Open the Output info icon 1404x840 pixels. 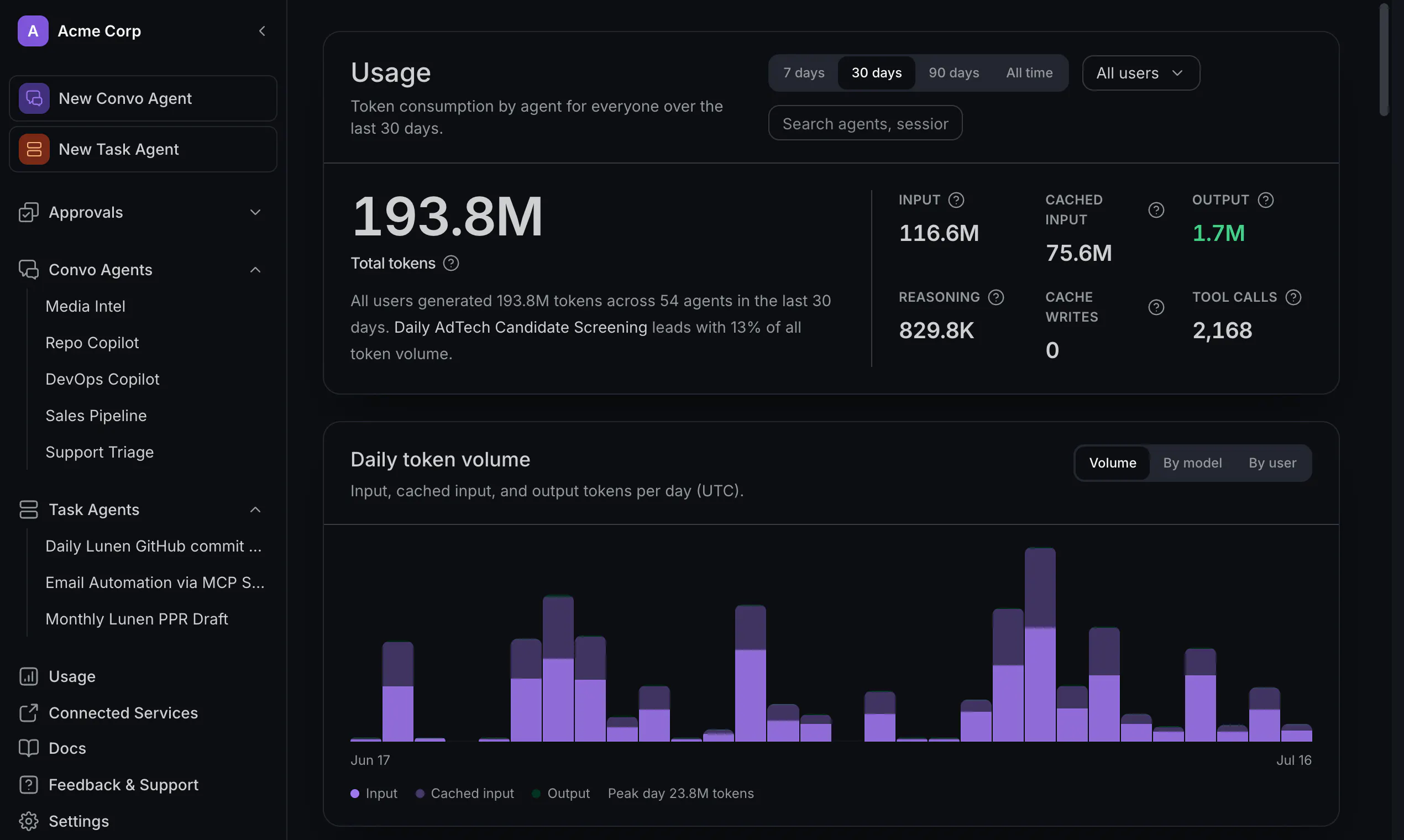click(1266, 200)
